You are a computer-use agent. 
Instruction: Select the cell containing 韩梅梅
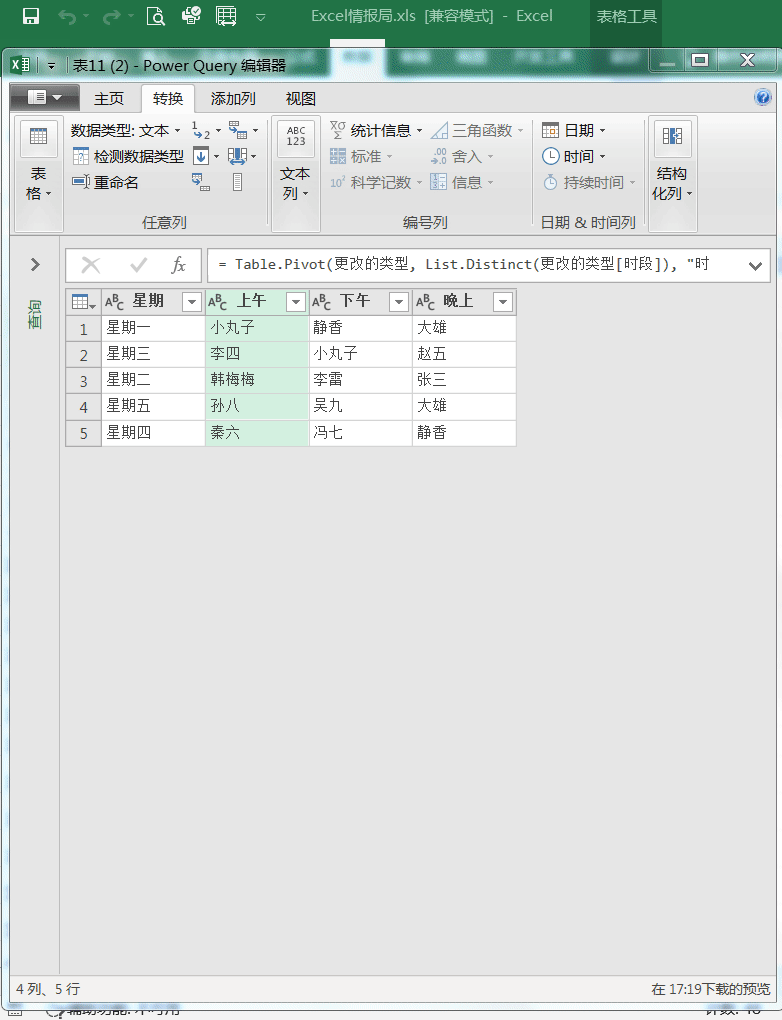pos(257,380)
